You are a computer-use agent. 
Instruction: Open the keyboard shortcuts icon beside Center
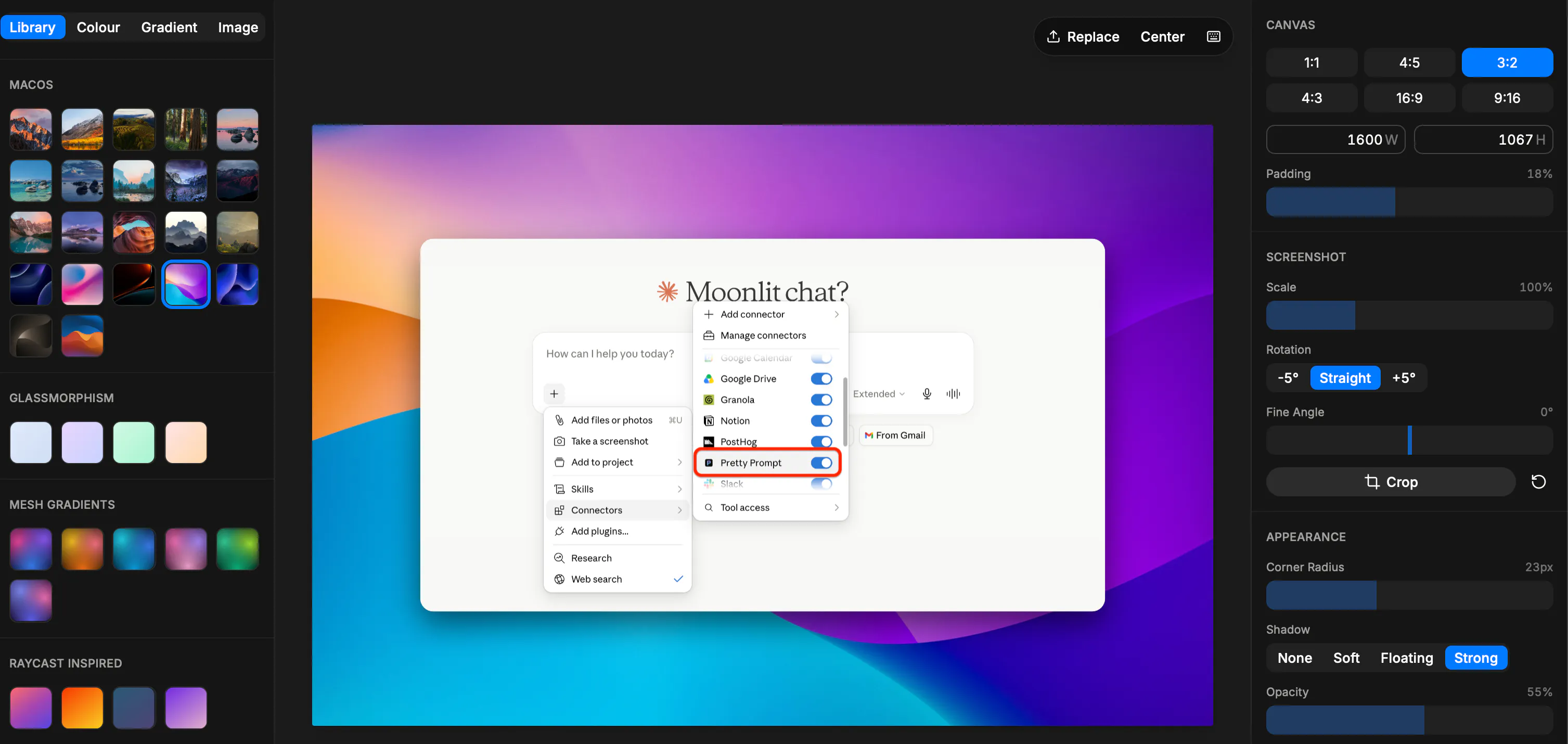click(x=1213, y=36)
